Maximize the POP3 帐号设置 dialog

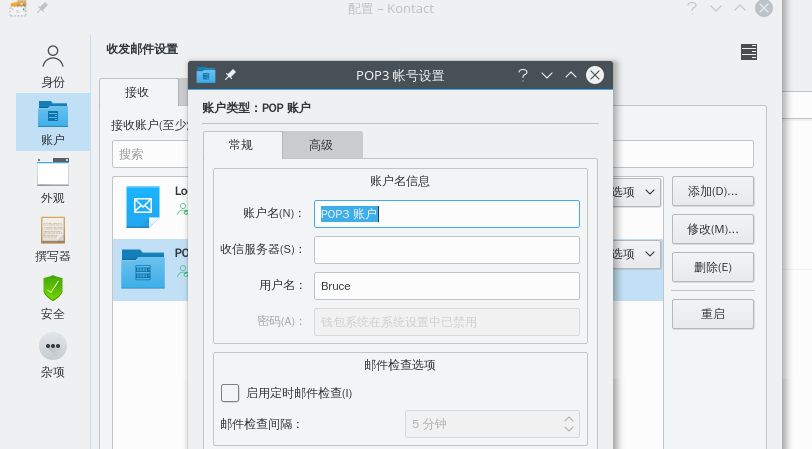[571, 75]
